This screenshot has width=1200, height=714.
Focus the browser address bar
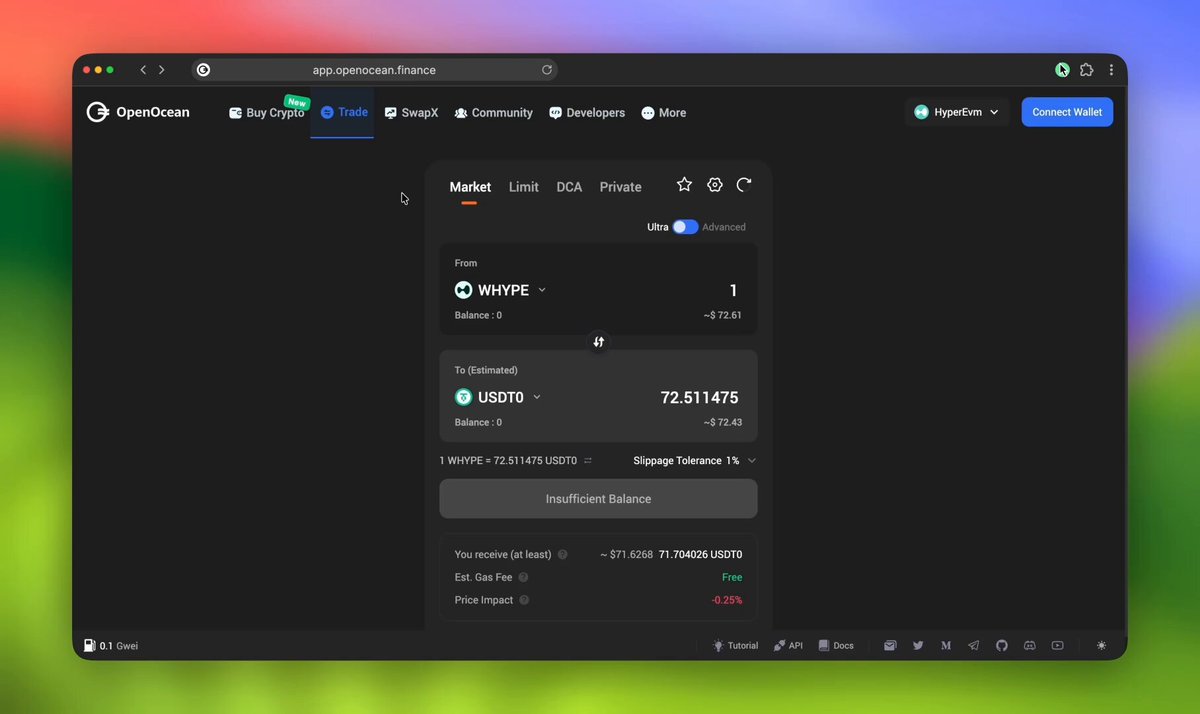(x=374, y=70)
